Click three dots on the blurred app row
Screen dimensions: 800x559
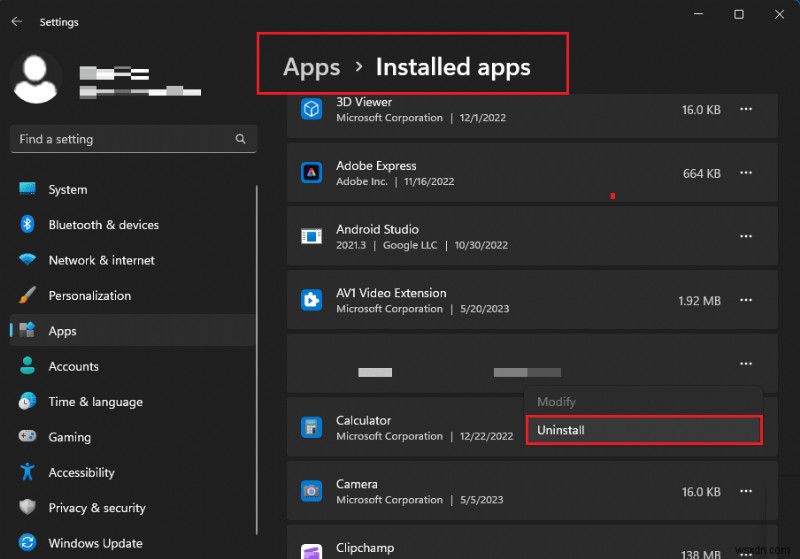[x=746, y=364]
